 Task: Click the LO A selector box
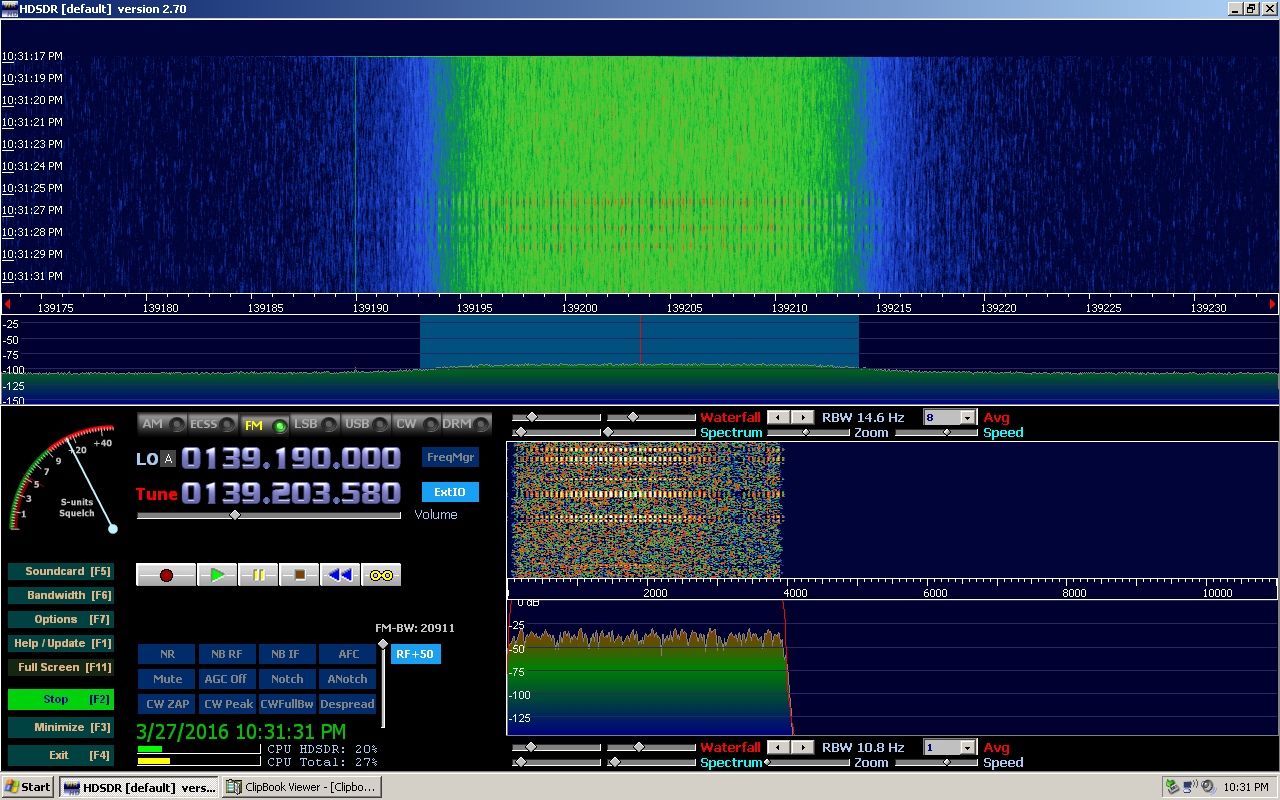point(168,459)
